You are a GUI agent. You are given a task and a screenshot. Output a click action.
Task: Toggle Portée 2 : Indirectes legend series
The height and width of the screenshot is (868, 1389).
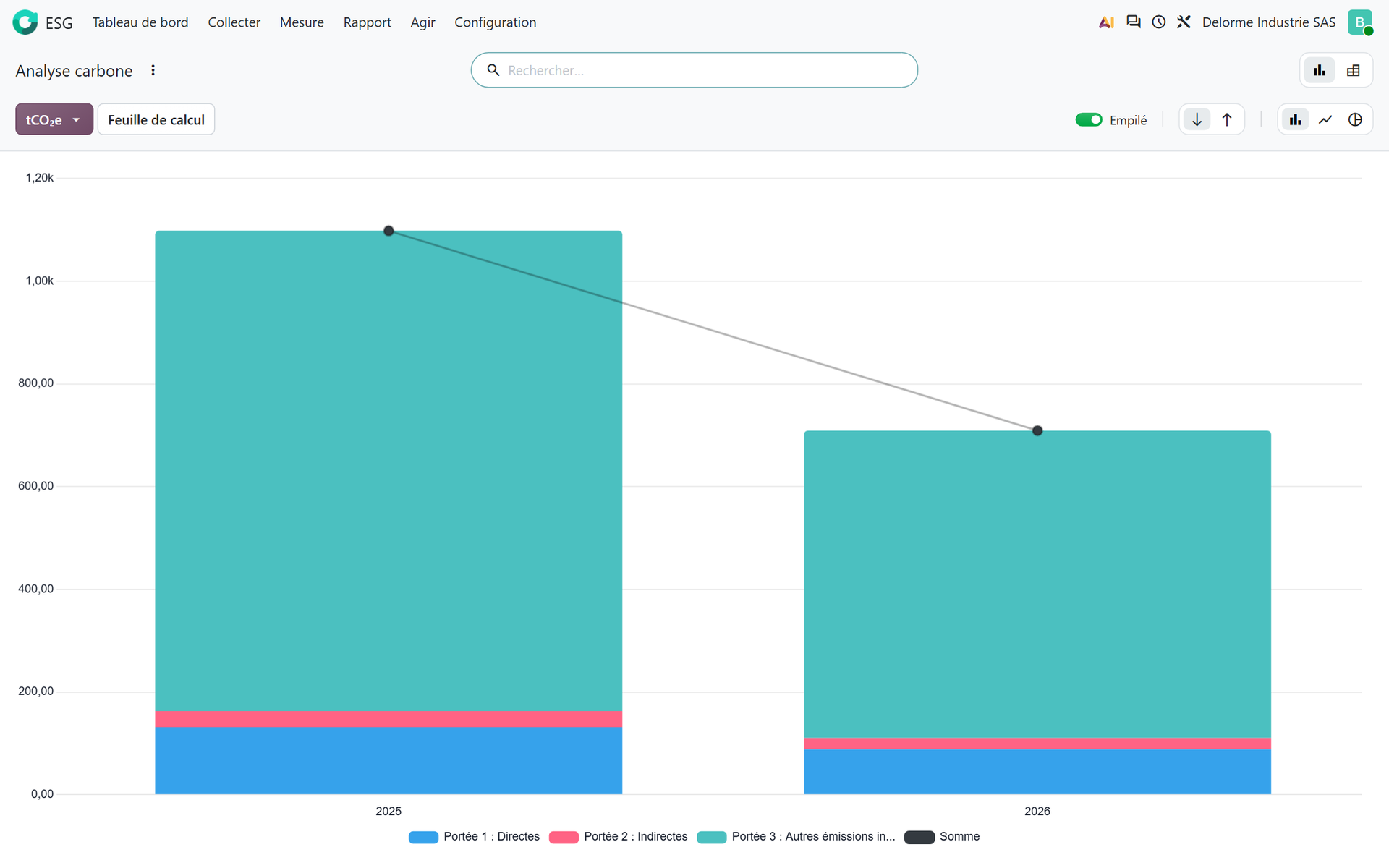(x=619, y=837)
